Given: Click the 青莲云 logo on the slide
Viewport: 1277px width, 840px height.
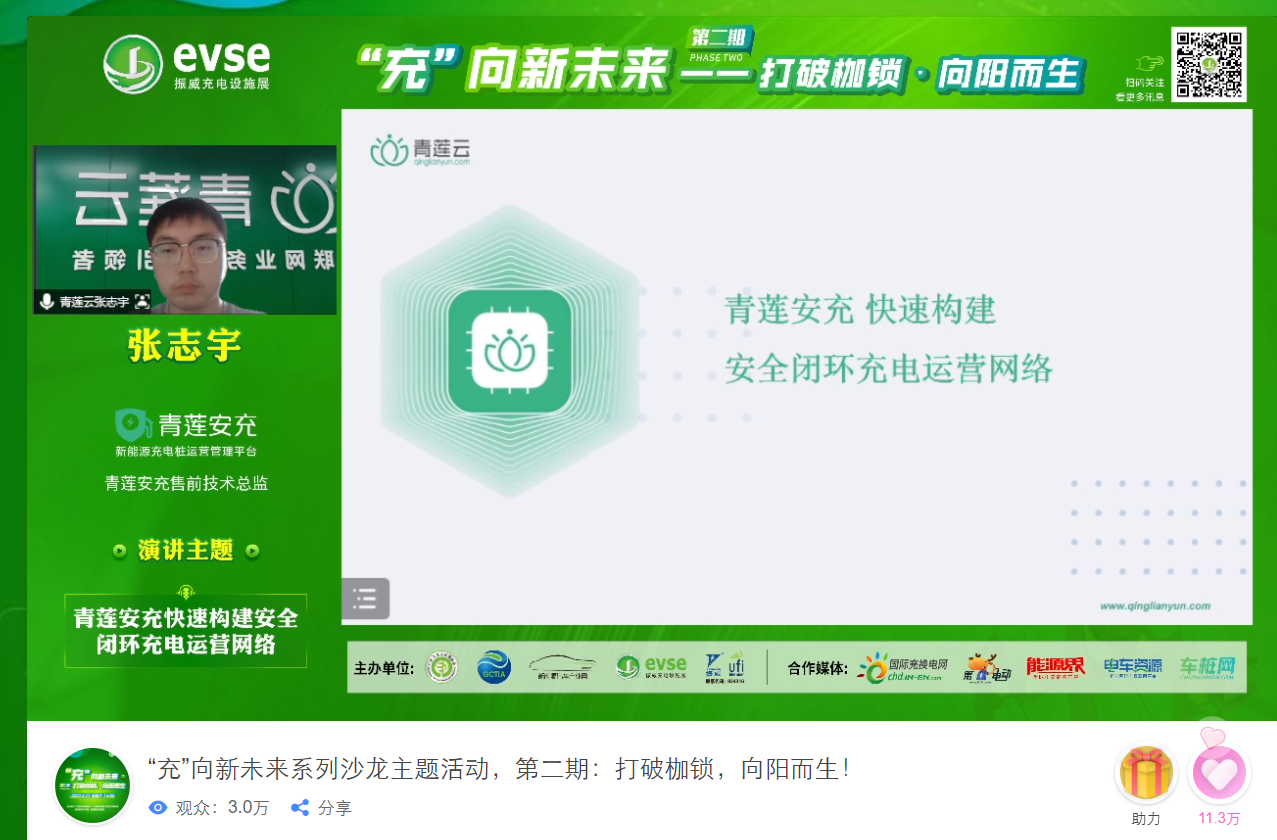Looking at the screenshot, I should tap(420, 151).
